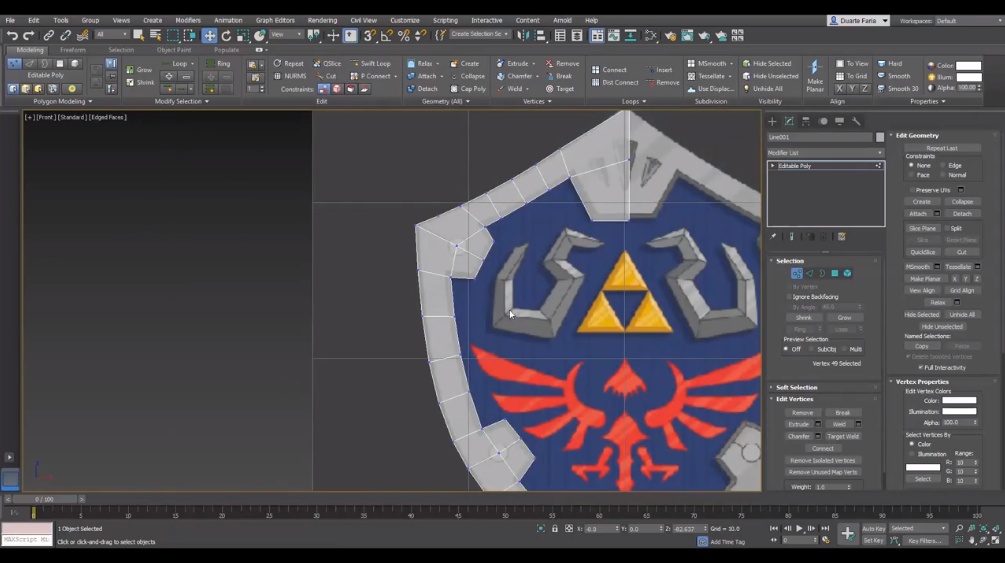This screenshot has height=563, width=1005.
Task: Open the Polygon Modeling panel dropdown
Action: pos(63,101)
